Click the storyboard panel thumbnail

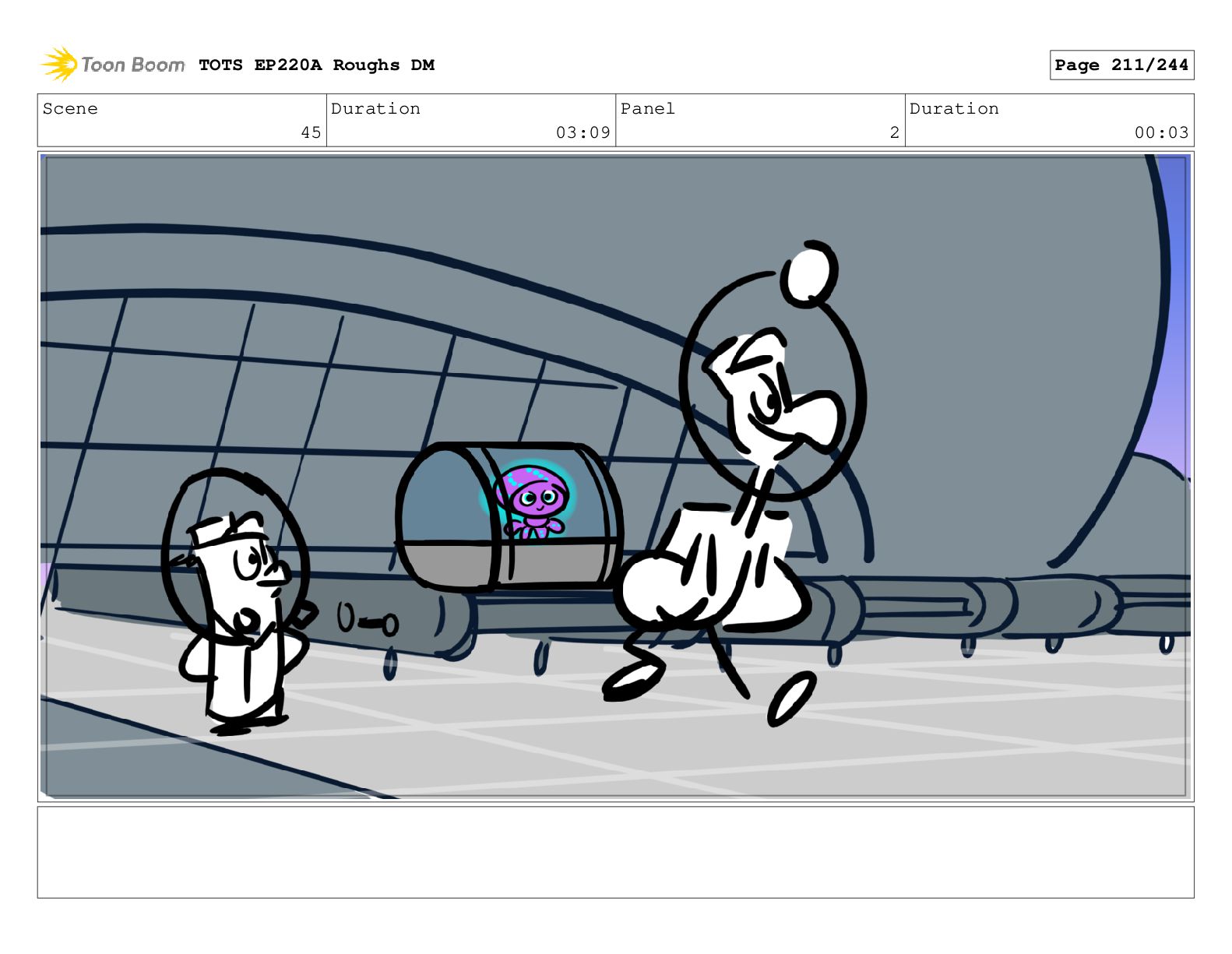tap(615, 477)
